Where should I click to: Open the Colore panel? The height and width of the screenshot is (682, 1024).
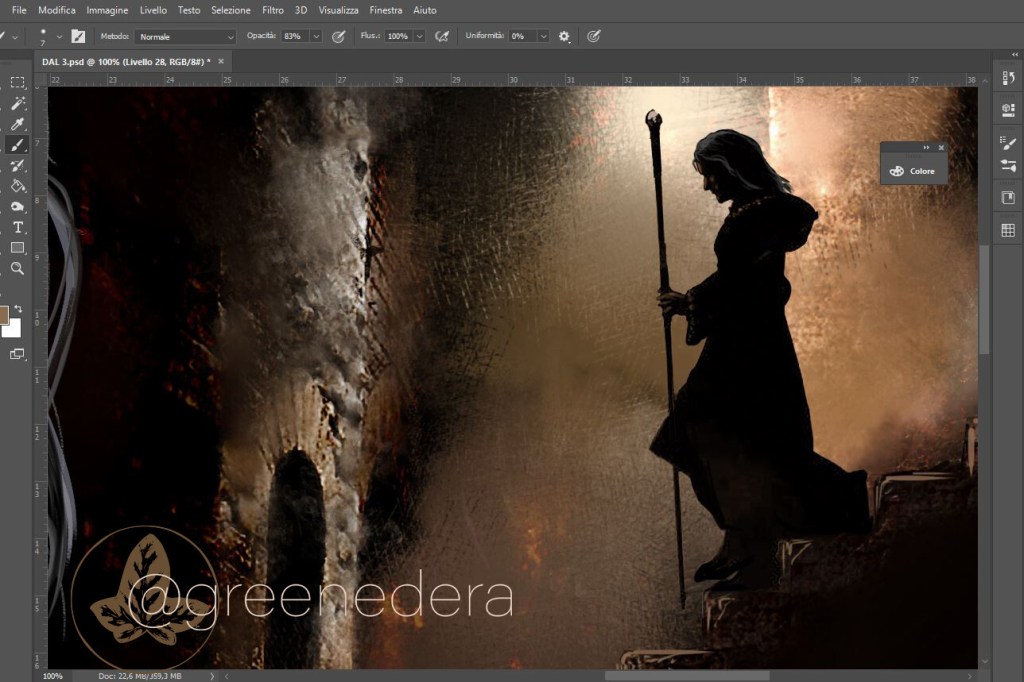tap(913, 171)
